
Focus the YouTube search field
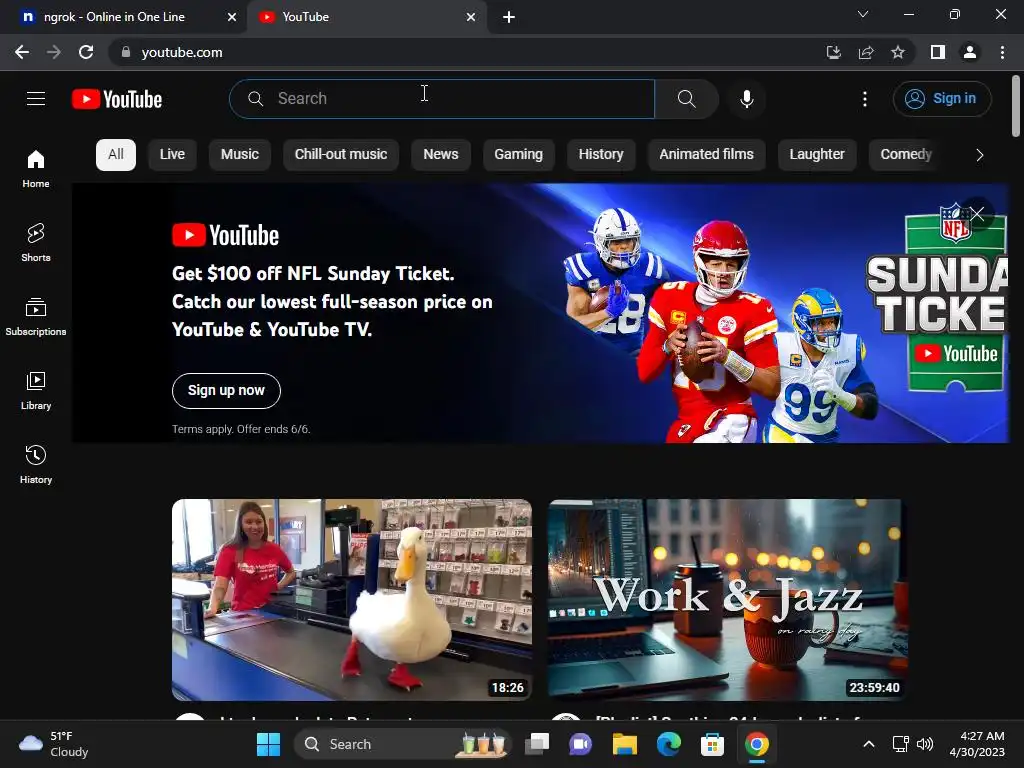coord(442,99)
